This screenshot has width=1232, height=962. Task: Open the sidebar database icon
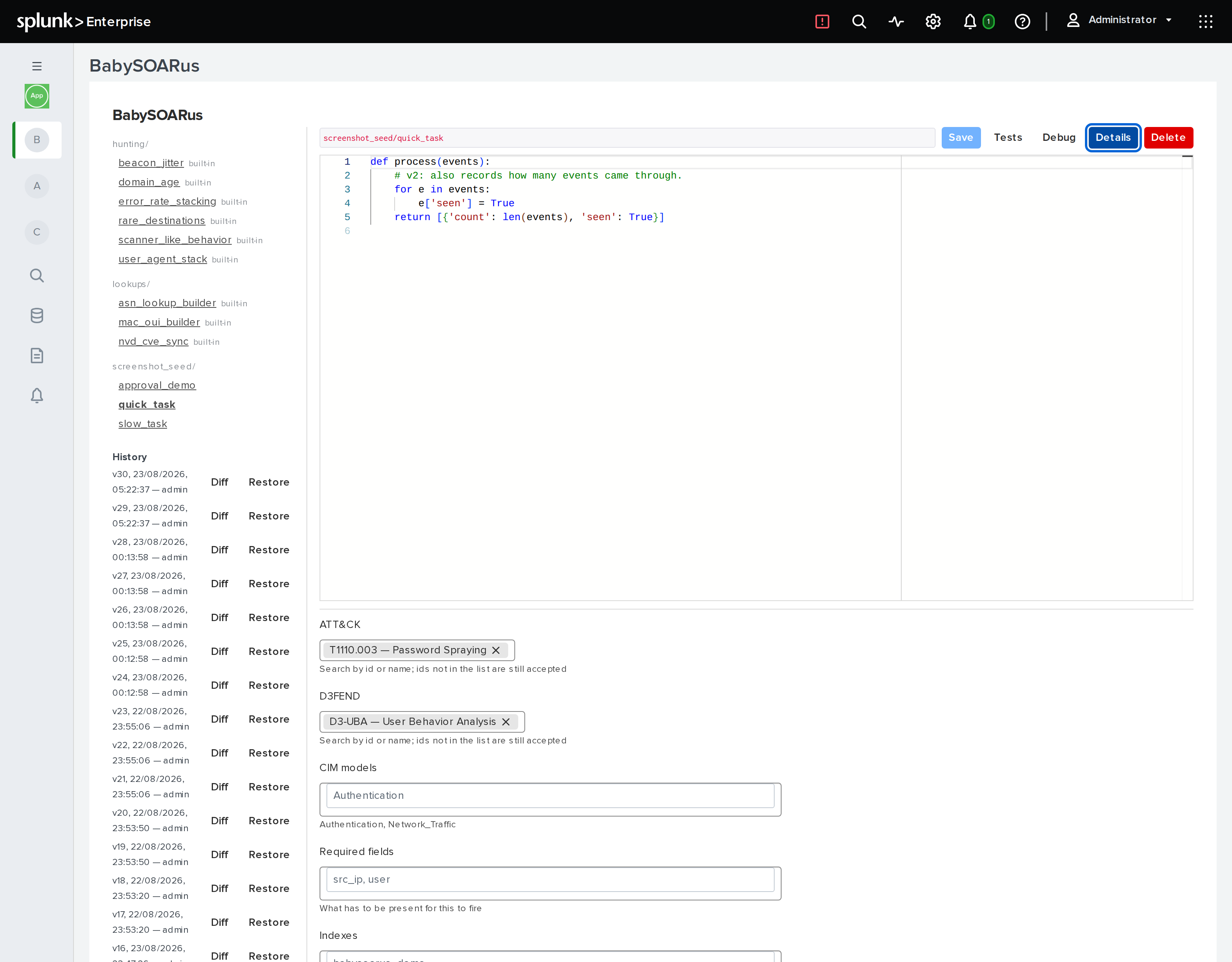[37, 315]
